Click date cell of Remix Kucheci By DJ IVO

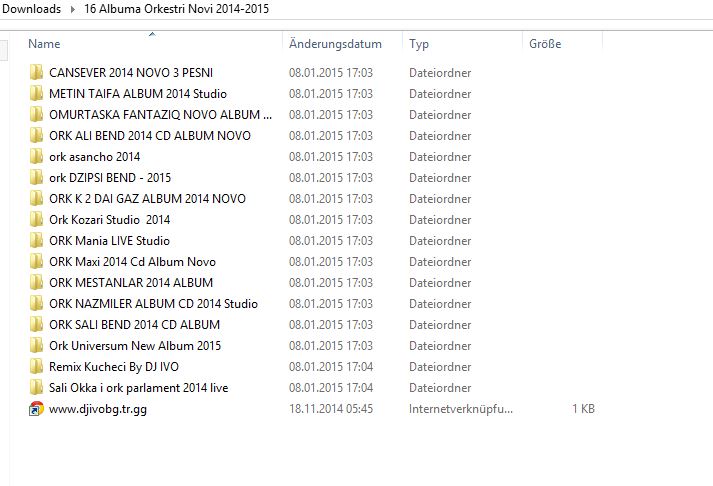coord(331,366)
